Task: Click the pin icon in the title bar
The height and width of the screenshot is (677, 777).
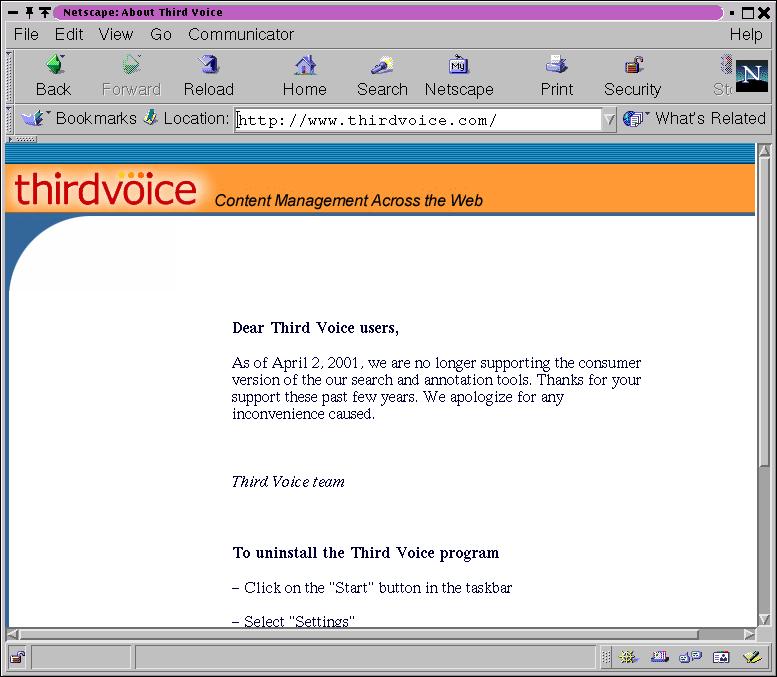Action: 29,12
